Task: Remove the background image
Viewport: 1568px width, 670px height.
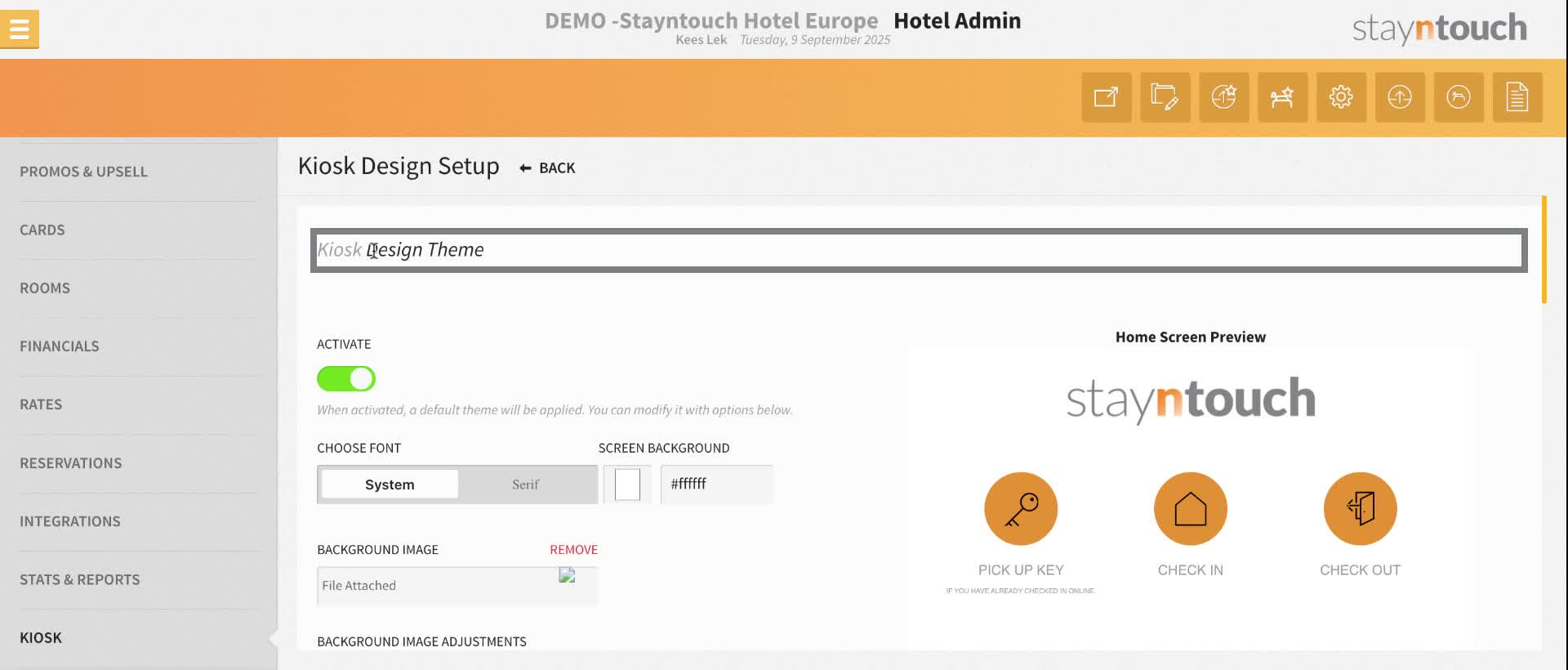Action: tap(573, 550)
